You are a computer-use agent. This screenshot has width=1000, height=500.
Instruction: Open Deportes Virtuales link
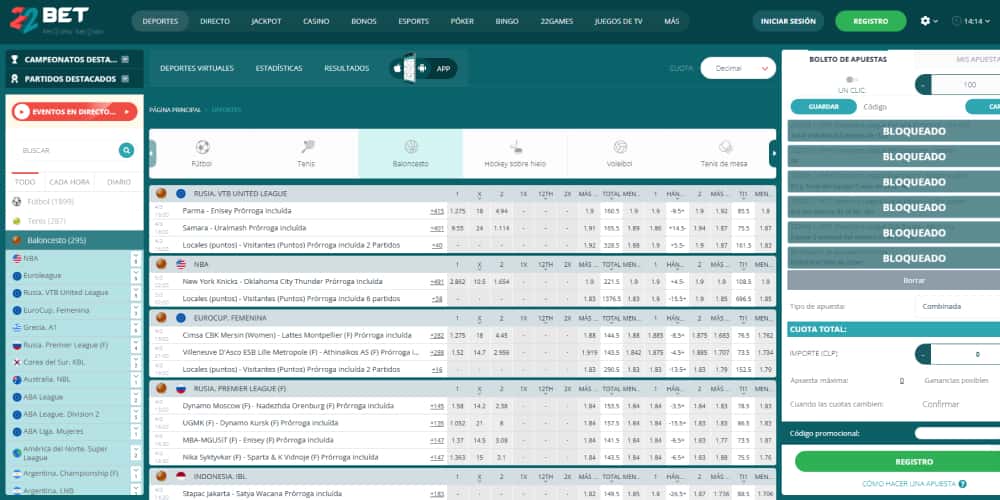coord(197,68)
